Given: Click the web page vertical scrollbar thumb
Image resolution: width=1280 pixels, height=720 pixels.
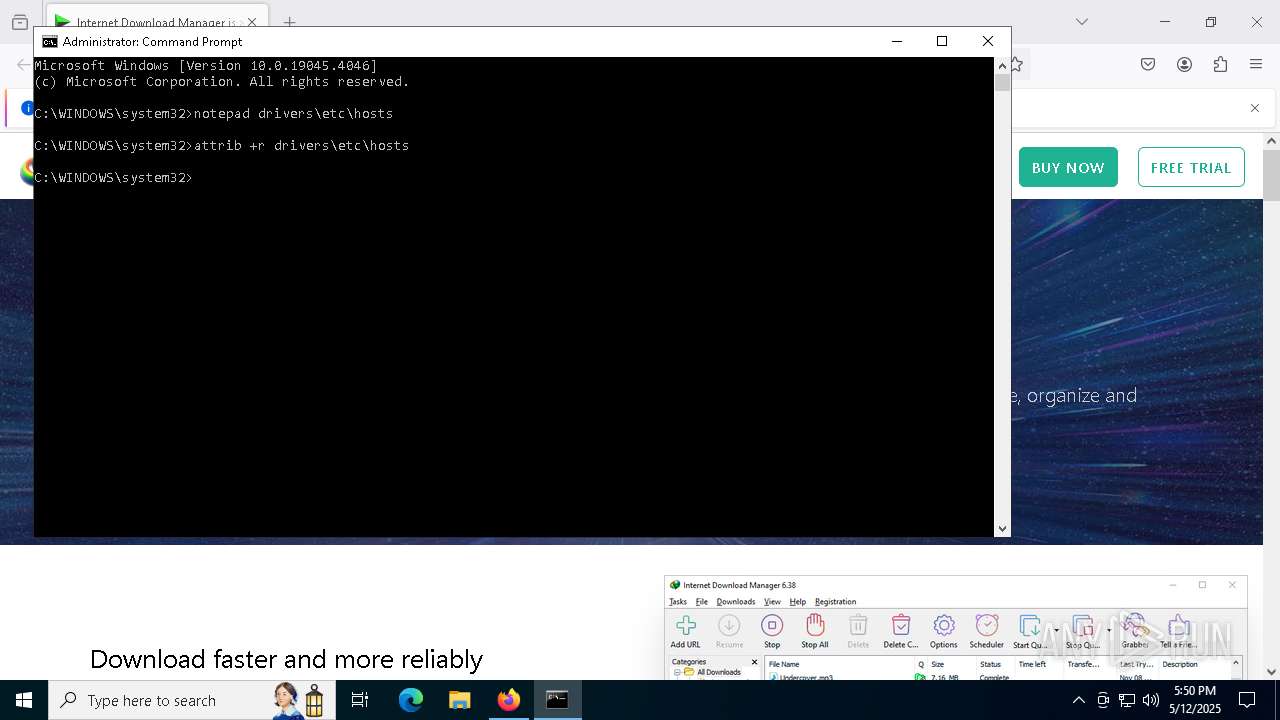Looking at the screenshot, I should pos(1271,176).
